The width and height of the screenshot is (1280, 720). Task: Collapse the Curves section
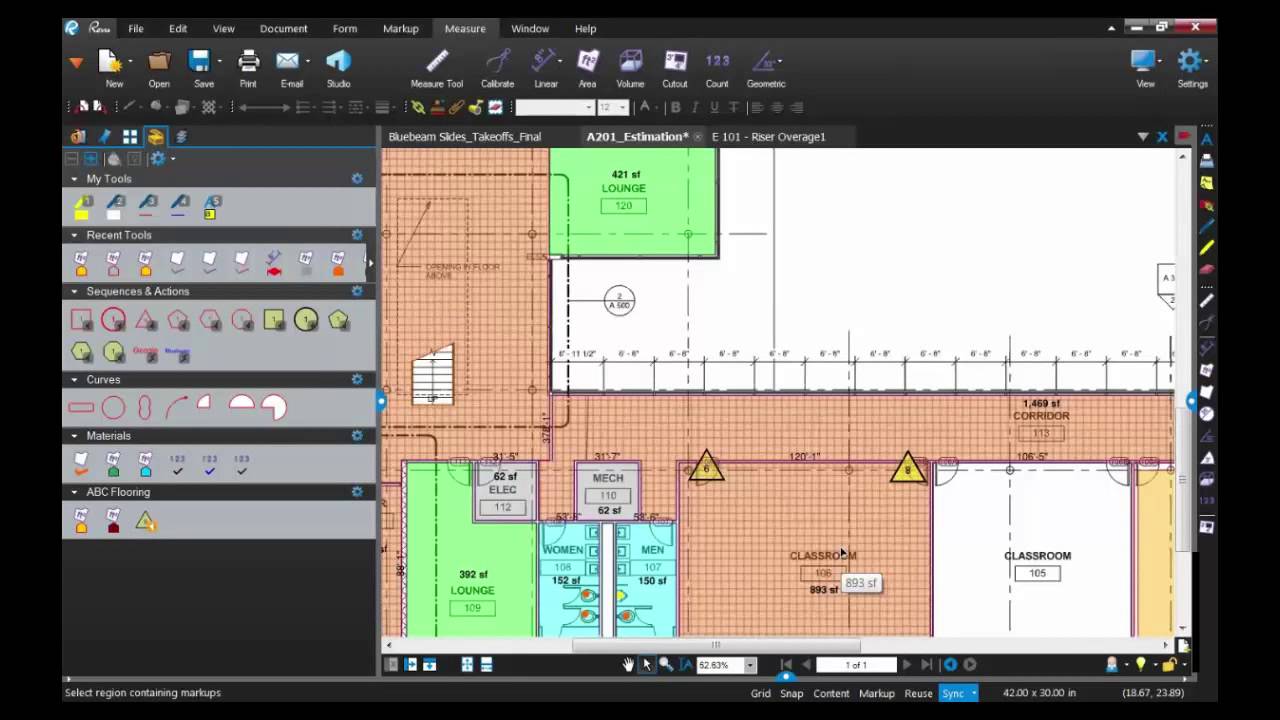coord(74,379)
